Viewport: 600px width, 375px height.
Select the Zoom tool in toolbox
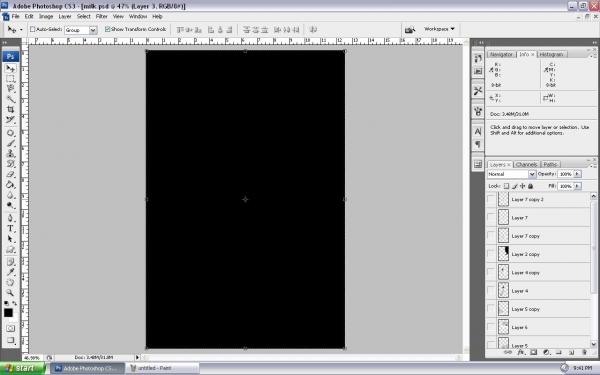10,293
